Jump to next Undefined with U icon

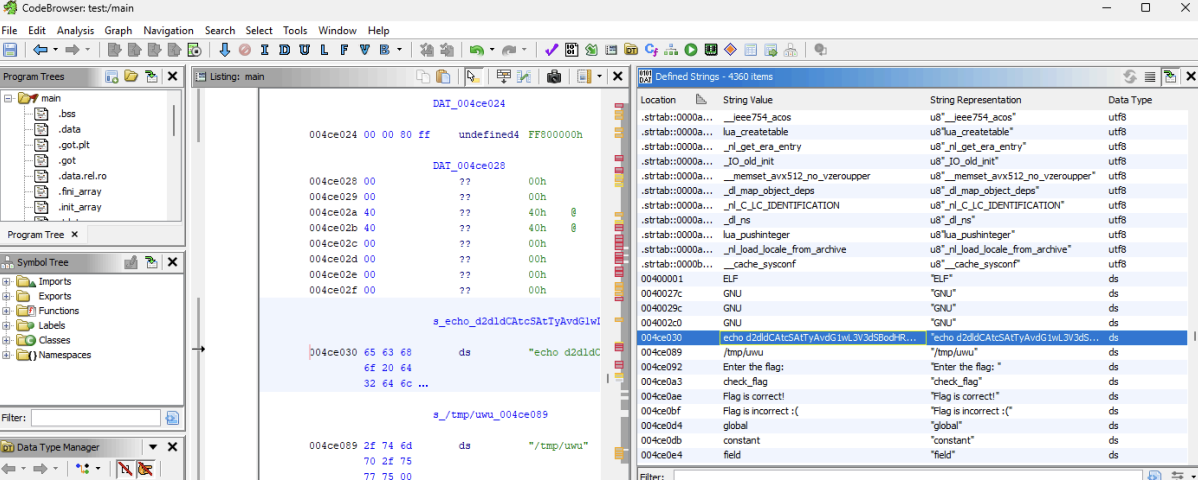(304, 50)
